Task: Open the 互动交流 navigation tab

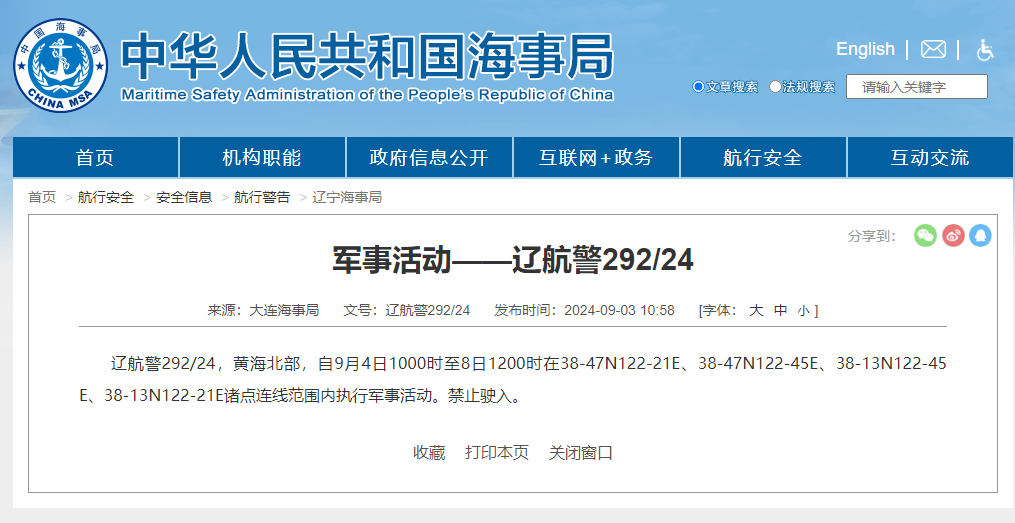Action: pyautogui.click(x=930, y=157)
